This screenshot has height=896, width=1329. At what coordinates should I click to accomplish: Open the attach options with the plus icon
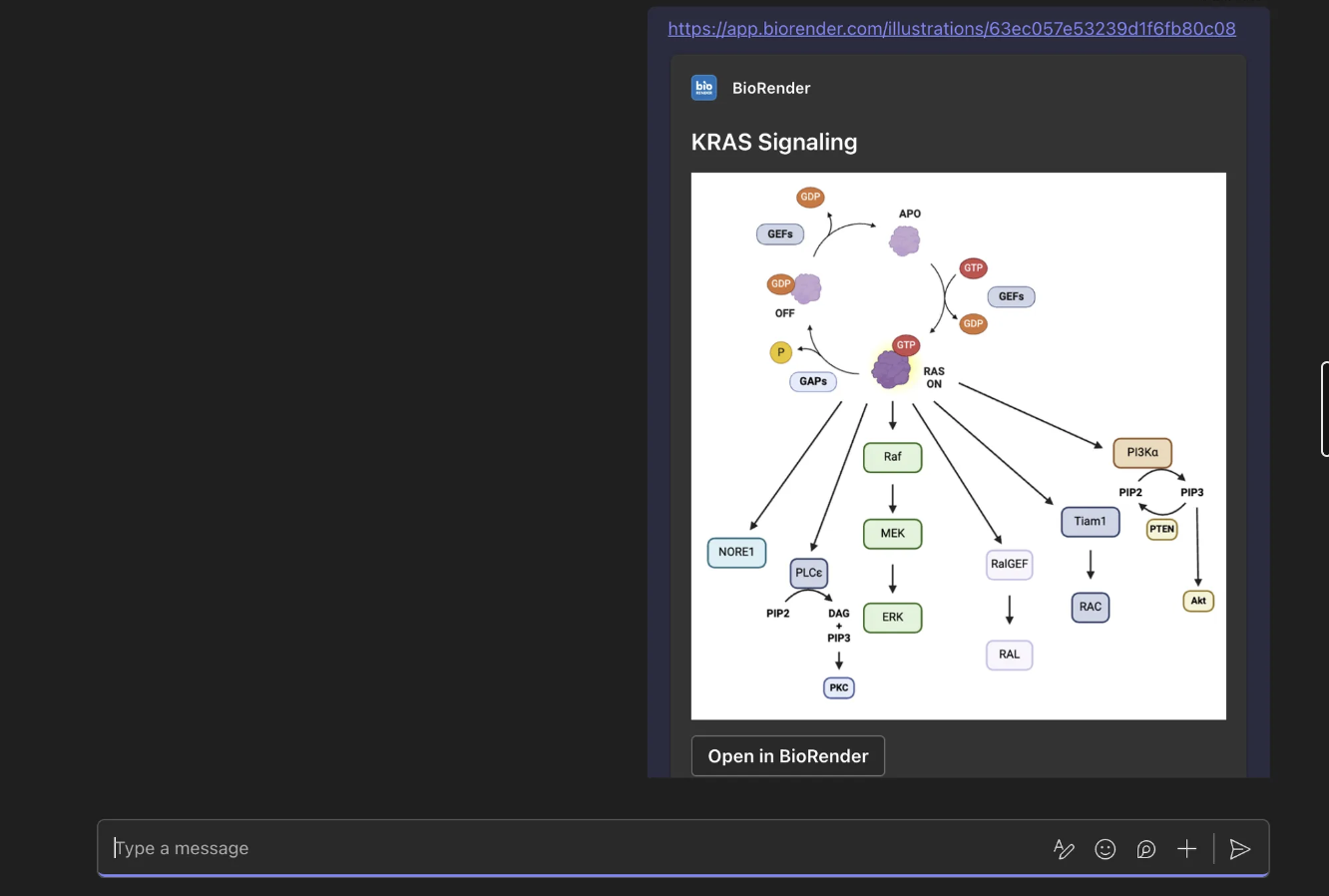click(1186, 848)
